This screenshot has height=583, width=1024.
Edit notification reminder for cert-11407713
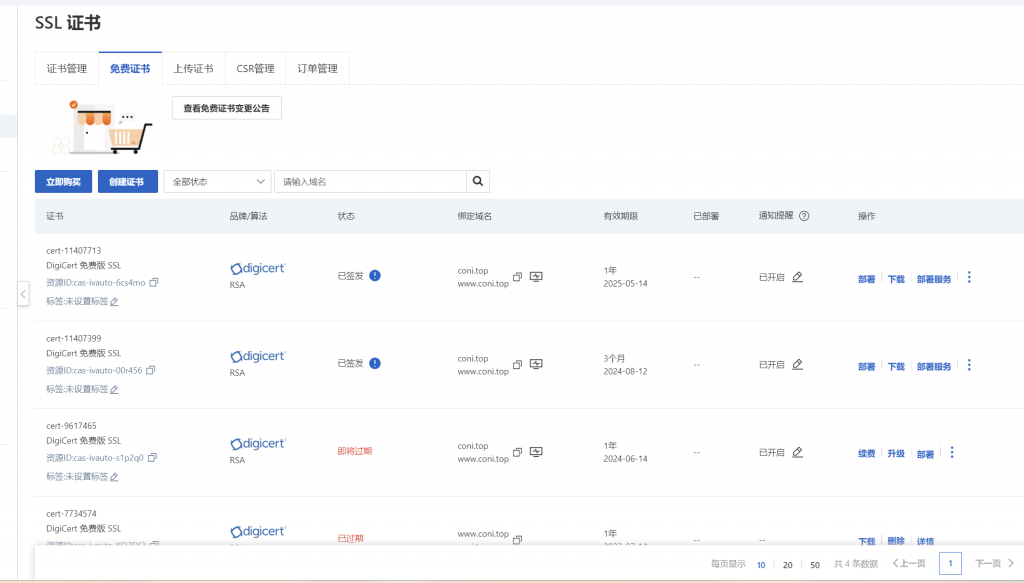pyautogui.click(x=797, y=277)
